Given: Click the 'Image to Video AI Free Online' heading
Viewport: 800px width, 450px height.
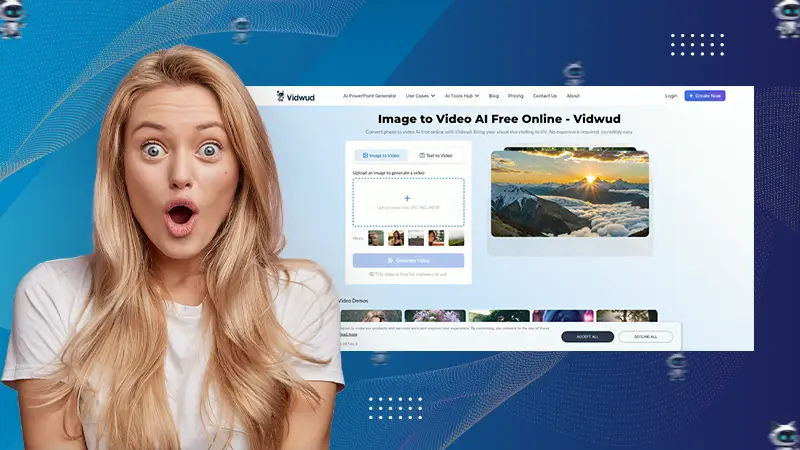Looking at the screenshot, I should click(499, 119).
